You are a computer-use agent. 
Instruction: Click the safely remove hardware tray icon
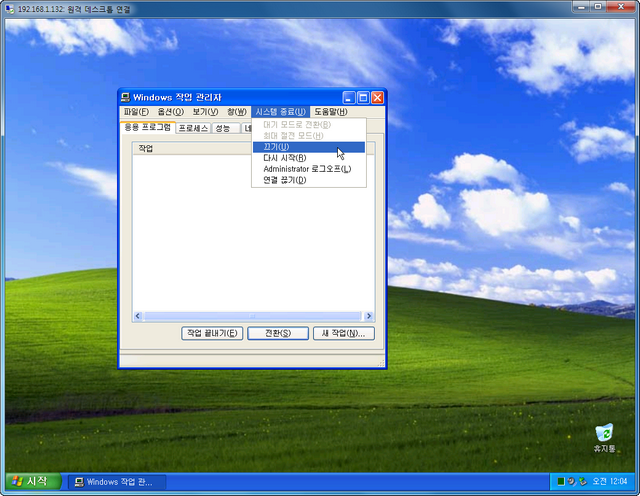point(583,482)
